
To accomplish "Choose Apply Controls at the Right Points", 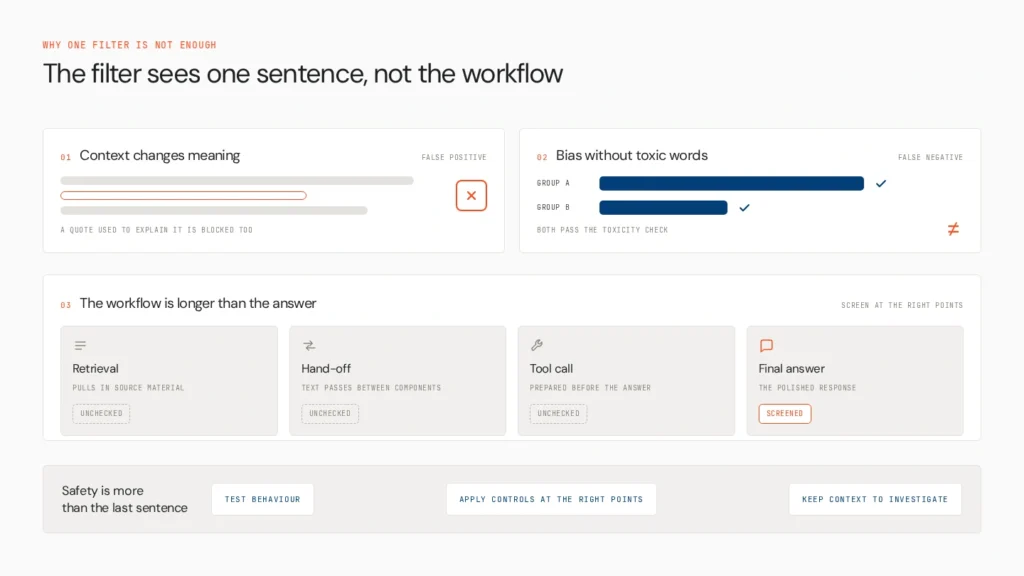I will 551,499.
